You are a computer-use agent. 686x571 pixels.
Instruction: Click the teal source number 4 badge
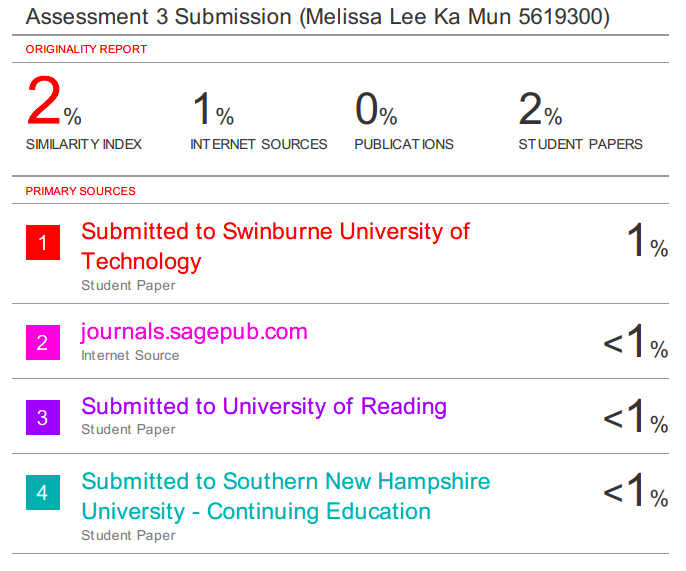pos(43,493)
